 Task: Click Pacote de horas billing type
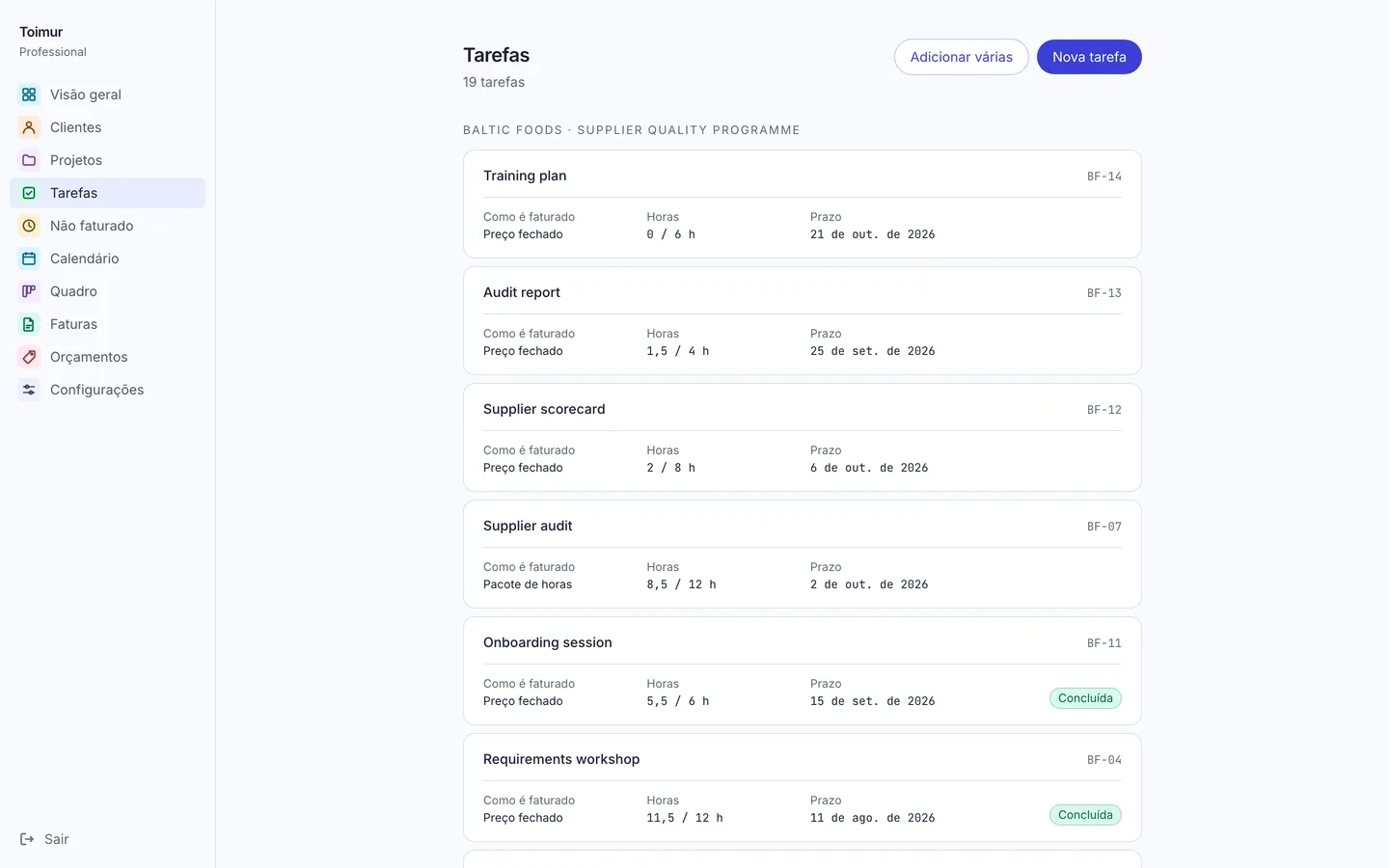[528, 584]
